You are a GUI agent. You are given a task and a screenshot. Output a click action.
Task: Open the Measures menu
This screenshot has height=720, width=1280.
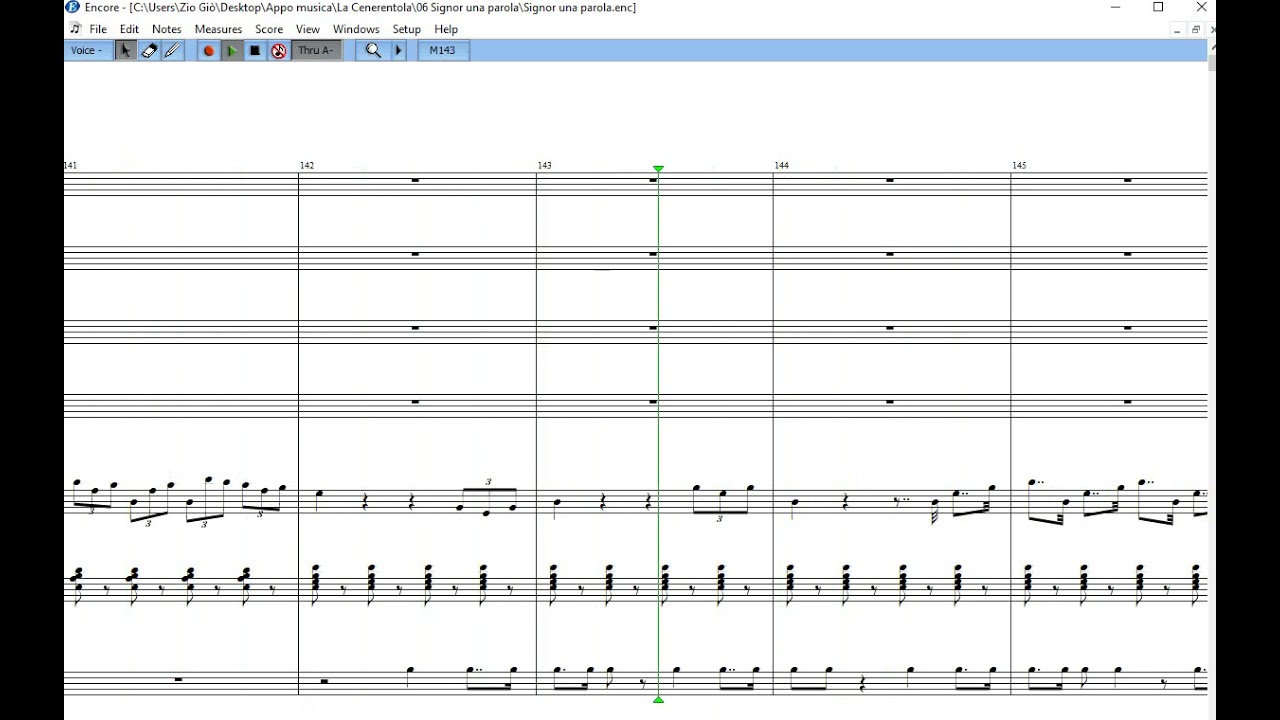[x=218, y=29]
